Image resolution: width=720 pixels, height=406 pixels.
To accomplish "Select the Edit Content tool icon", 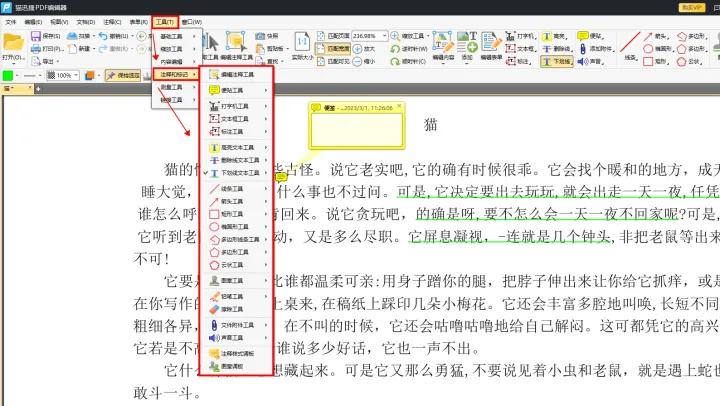I will tap(443, 42).
